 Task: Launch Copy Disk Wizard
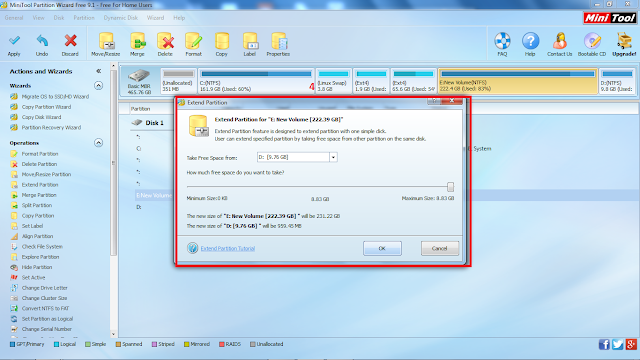click(41, 117)
